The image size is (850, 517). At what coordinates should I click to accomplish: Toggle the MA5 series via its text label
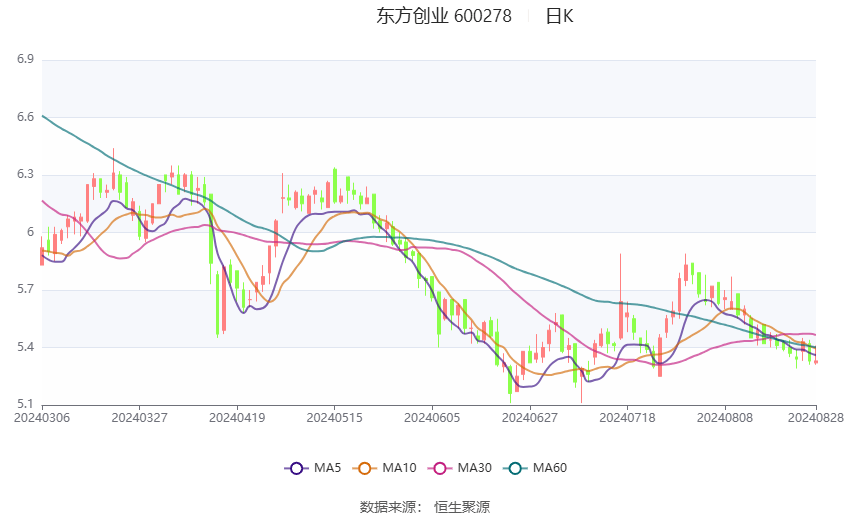327,467
